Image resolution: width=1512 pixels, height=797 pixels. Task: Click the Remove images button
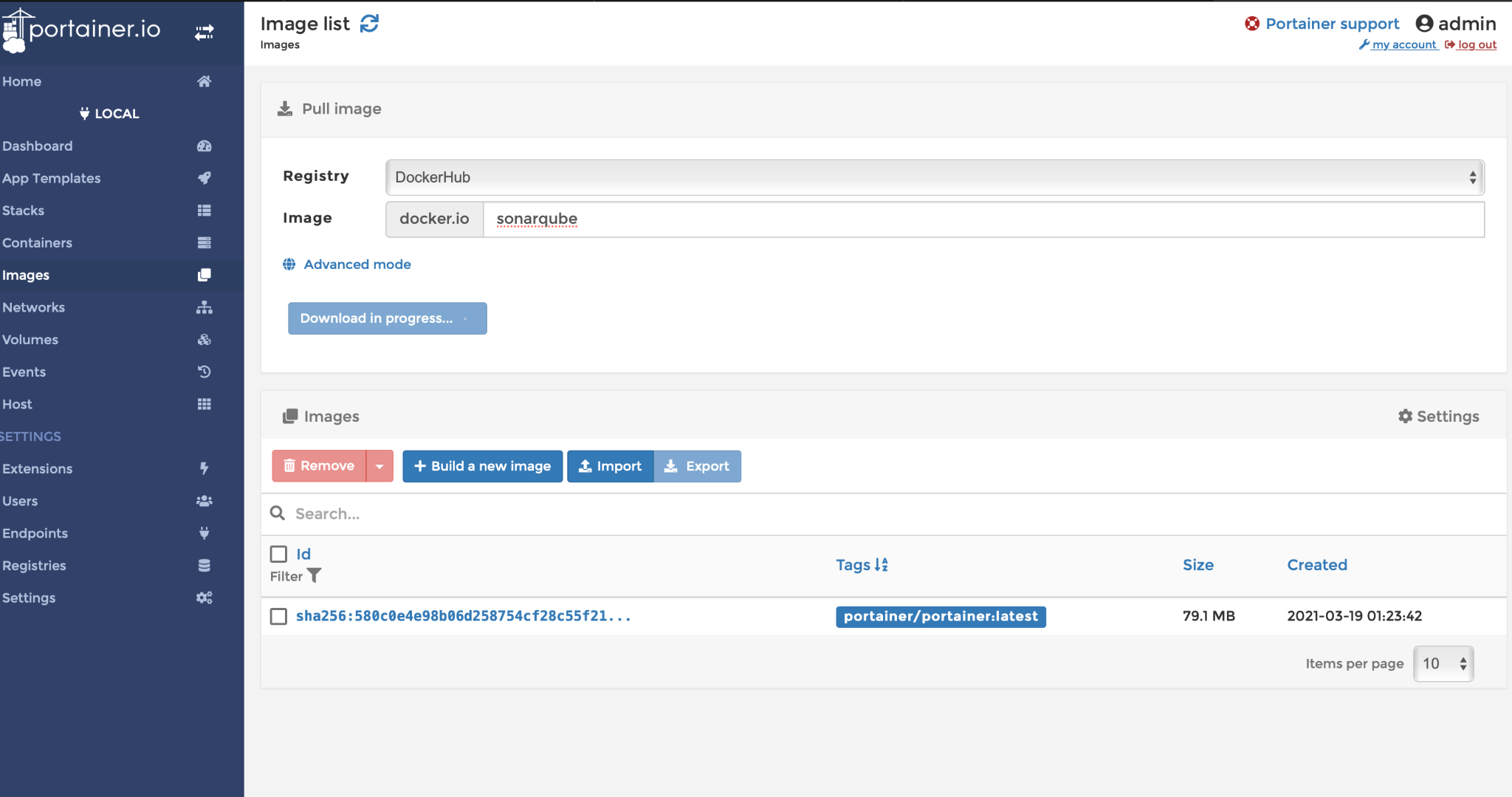(319, 466)
